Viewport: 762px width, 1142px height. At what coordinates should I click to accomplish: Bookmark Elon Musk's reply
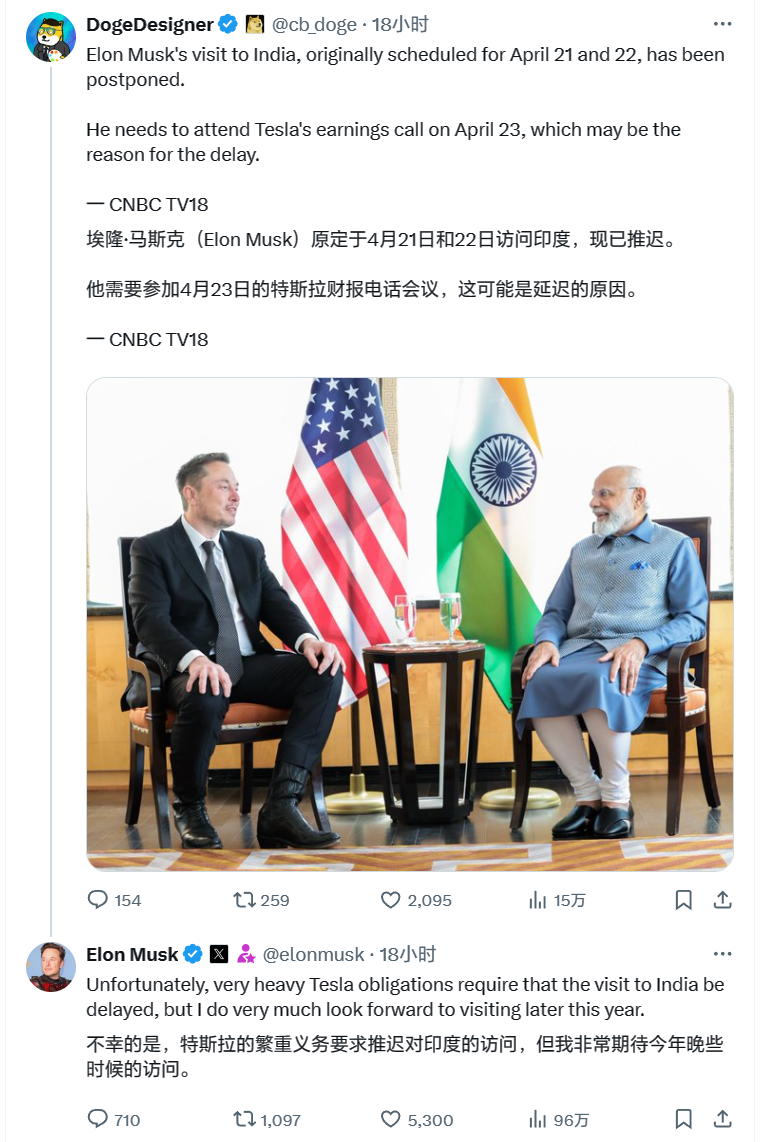pos(683,1119)
